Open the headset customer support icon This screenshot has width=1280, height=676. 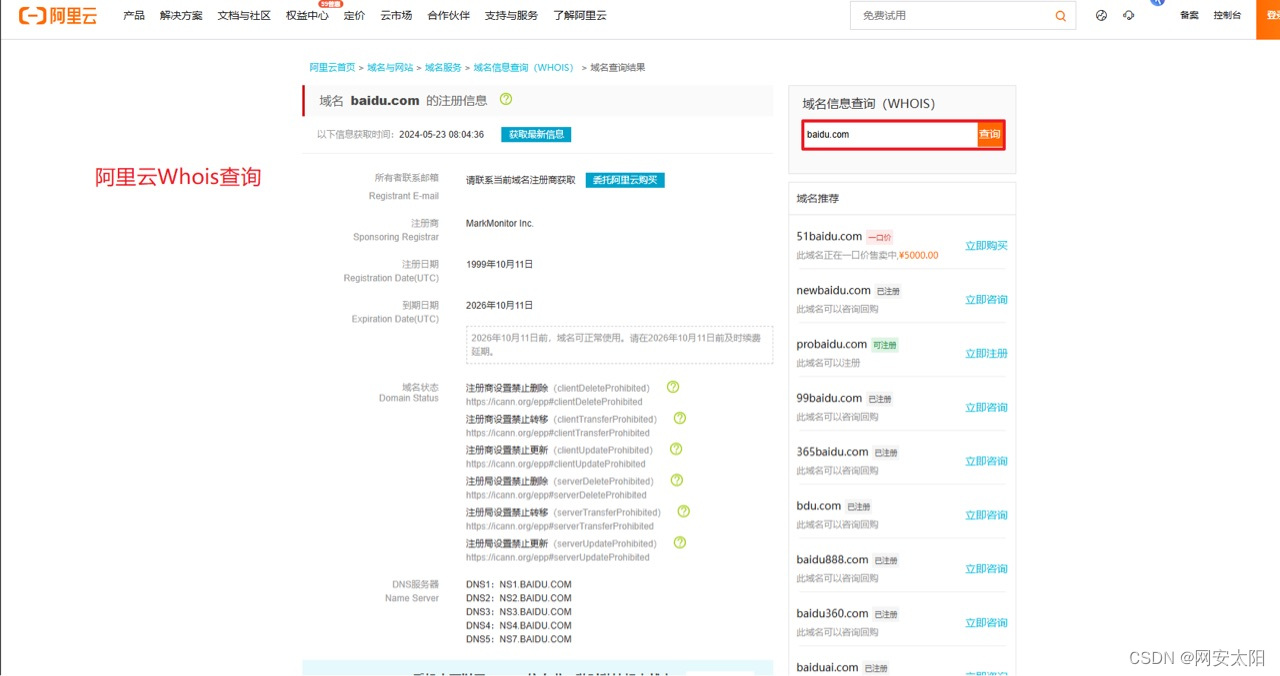1129,15
